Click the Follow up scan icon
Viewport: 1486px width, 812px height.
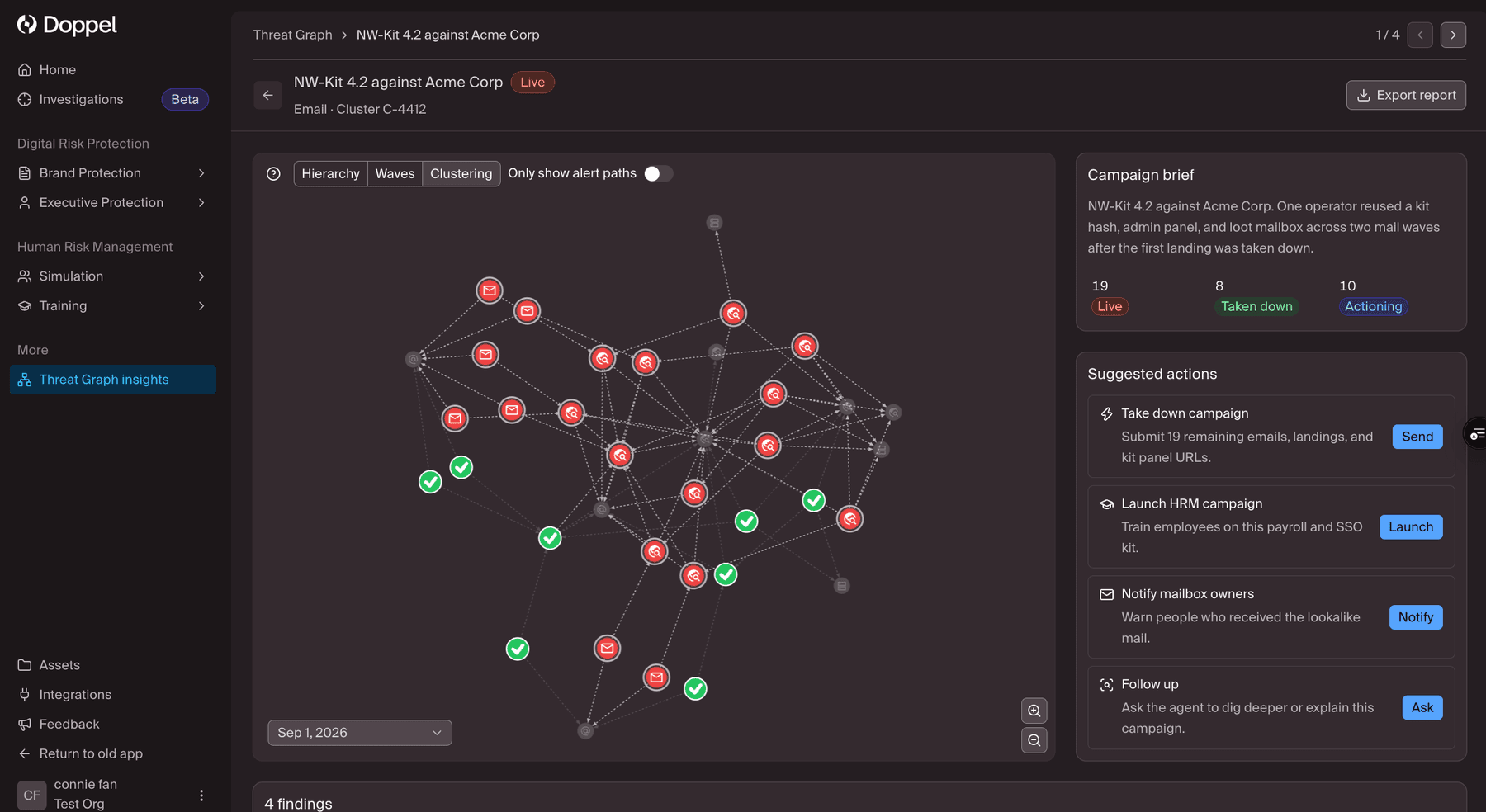click(x=1107, y=684)
